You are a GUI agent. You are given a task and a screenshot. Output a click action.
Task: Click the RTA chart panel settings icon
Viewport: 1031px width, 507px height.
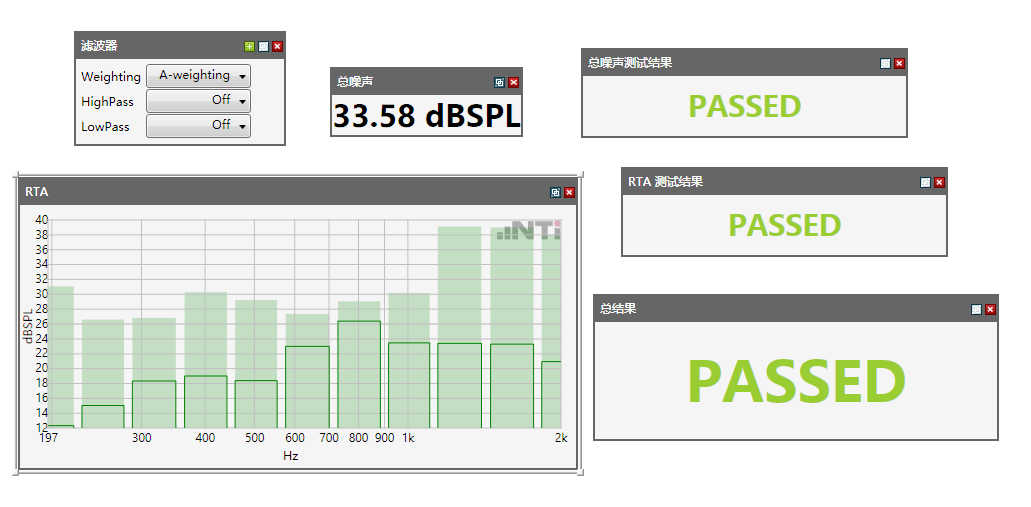click(556, 192)
